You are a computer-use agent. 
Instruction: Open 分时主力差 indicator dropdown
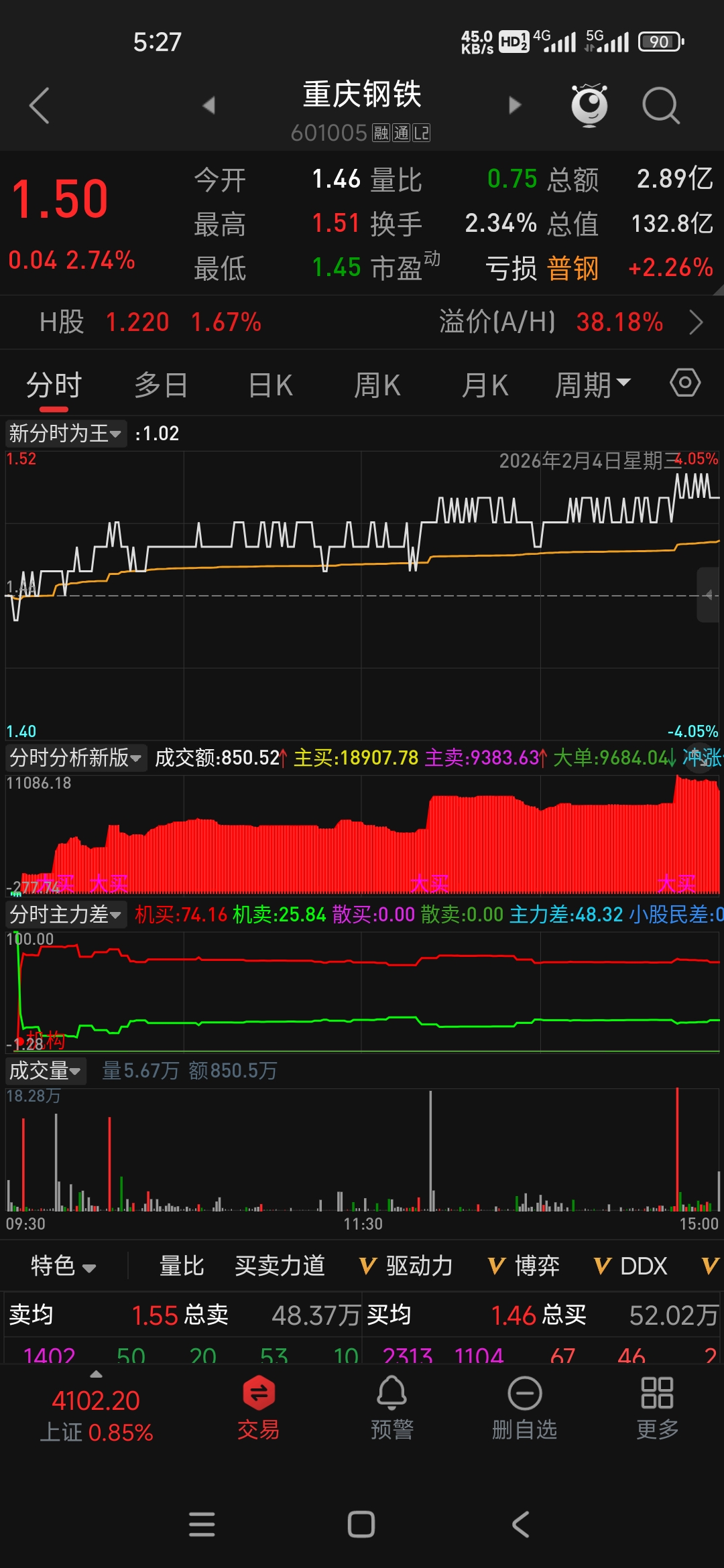pyautogui.click(x=65, y=915)
